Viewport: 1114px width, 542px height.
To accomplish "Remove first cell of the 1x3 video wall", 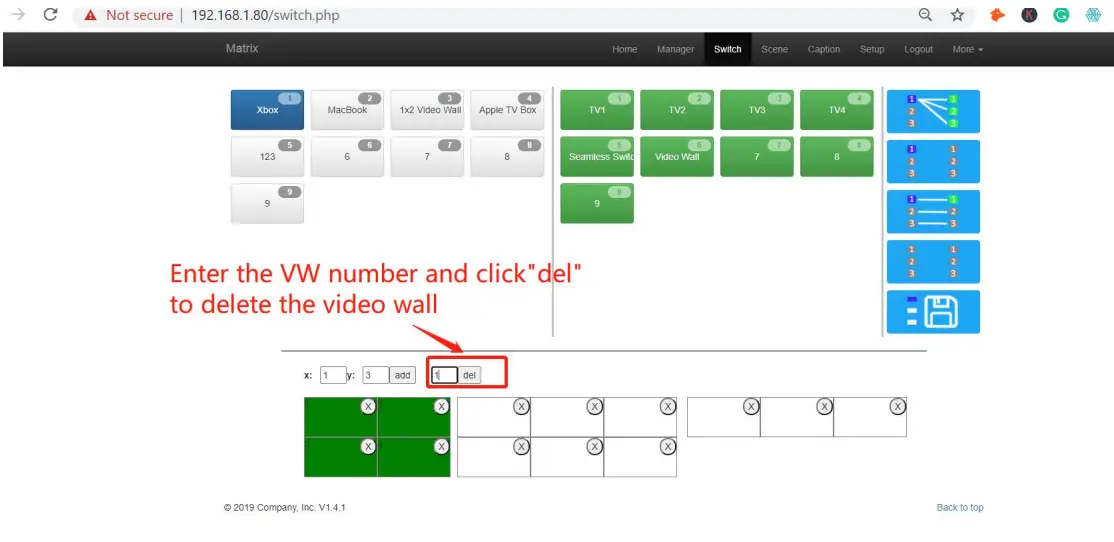I will pos(751,406).
